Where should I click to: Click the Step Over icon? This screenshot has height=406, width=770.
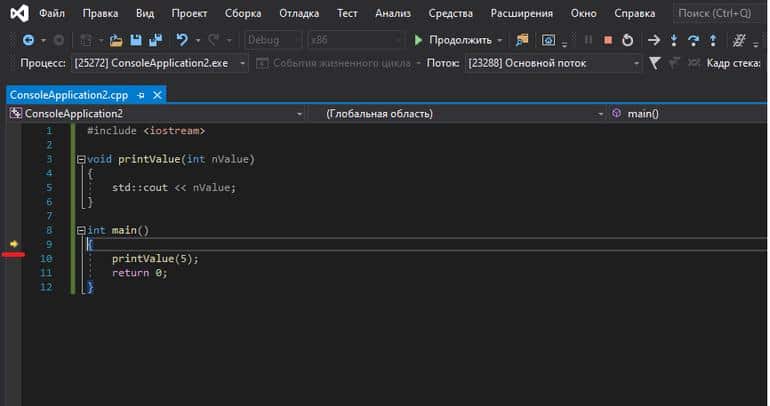coord(693,40)
